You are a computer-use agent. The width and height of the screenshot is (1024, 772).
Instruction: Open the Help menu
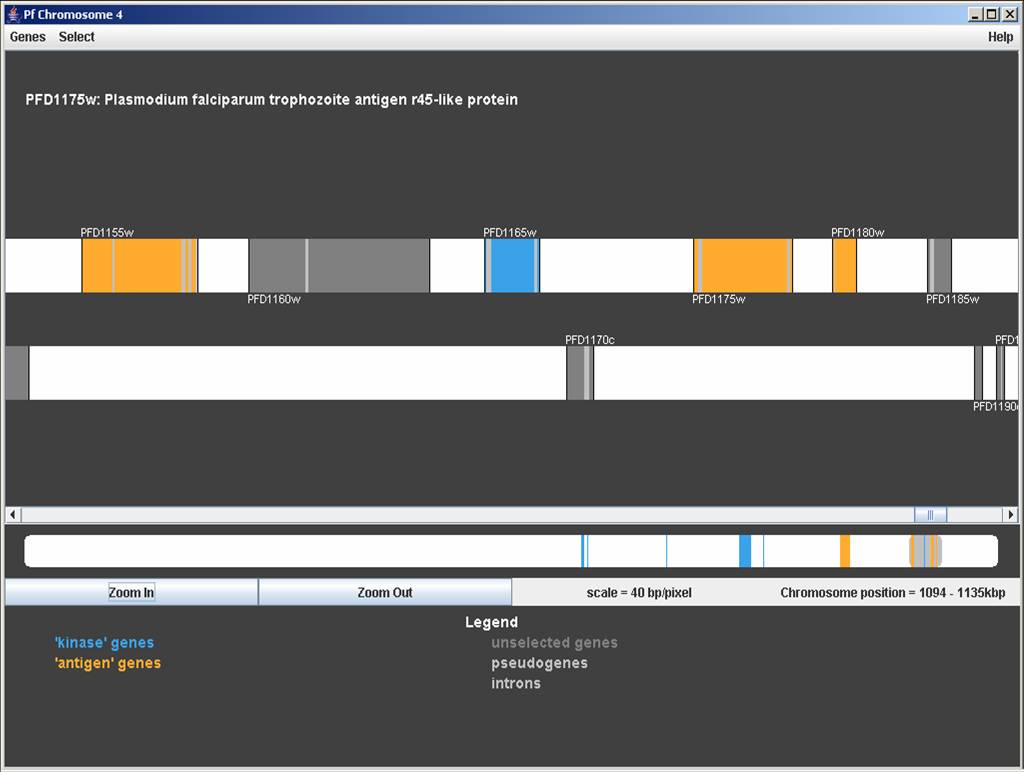pos(1000,37)
